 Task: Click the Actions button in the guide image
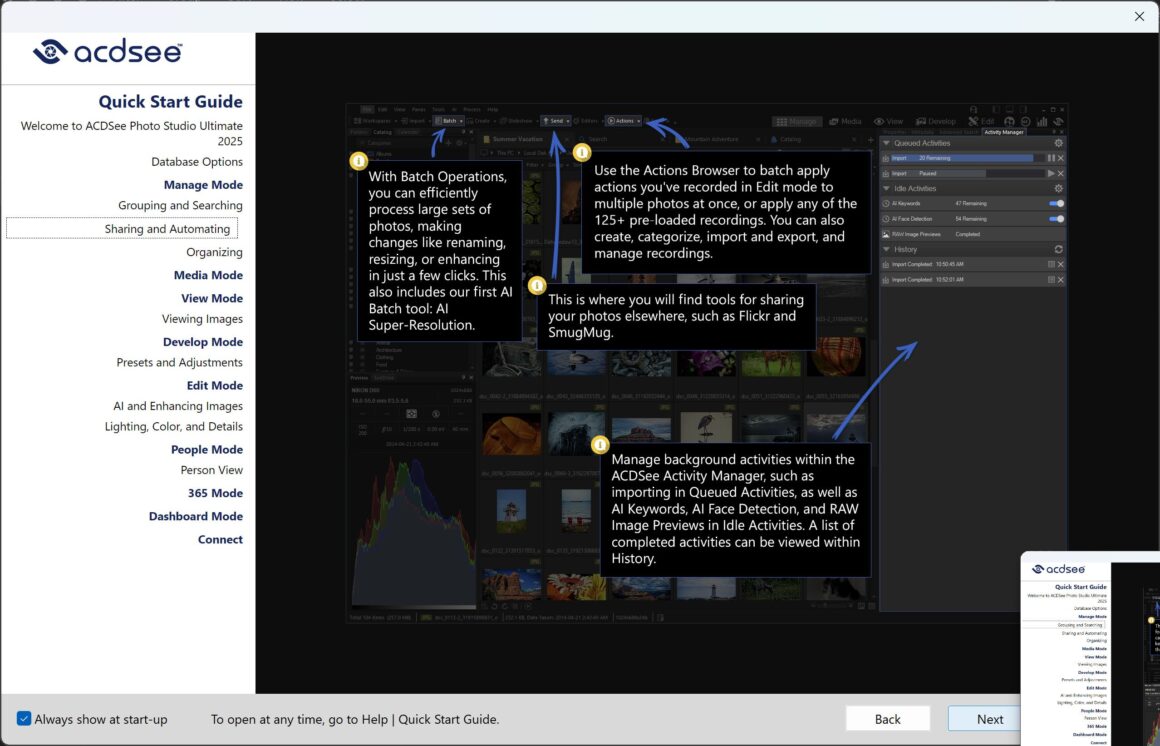pos(624,121)
